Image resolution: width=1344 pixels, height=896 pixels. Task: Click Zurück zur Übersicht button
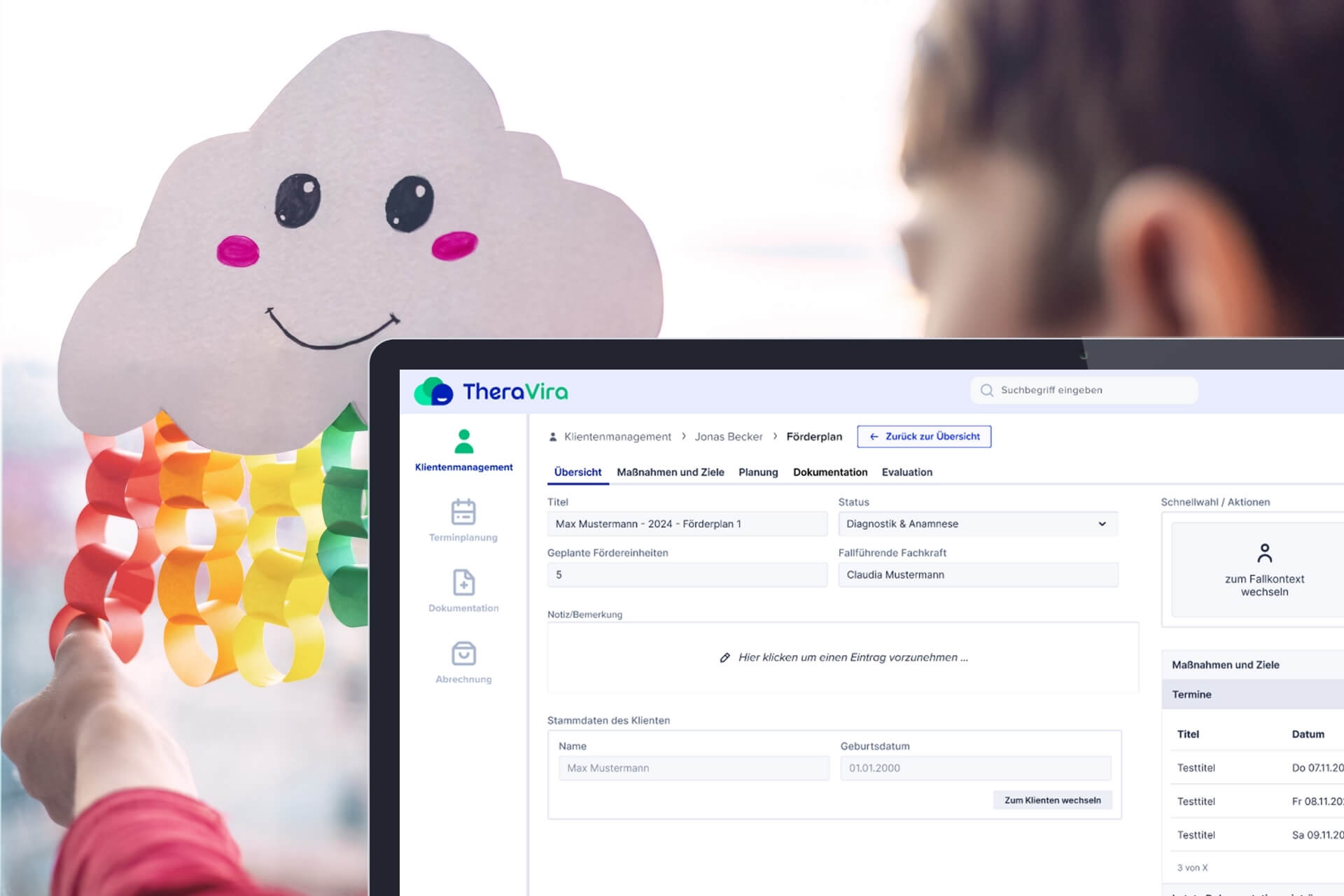(x=924, y=436)
